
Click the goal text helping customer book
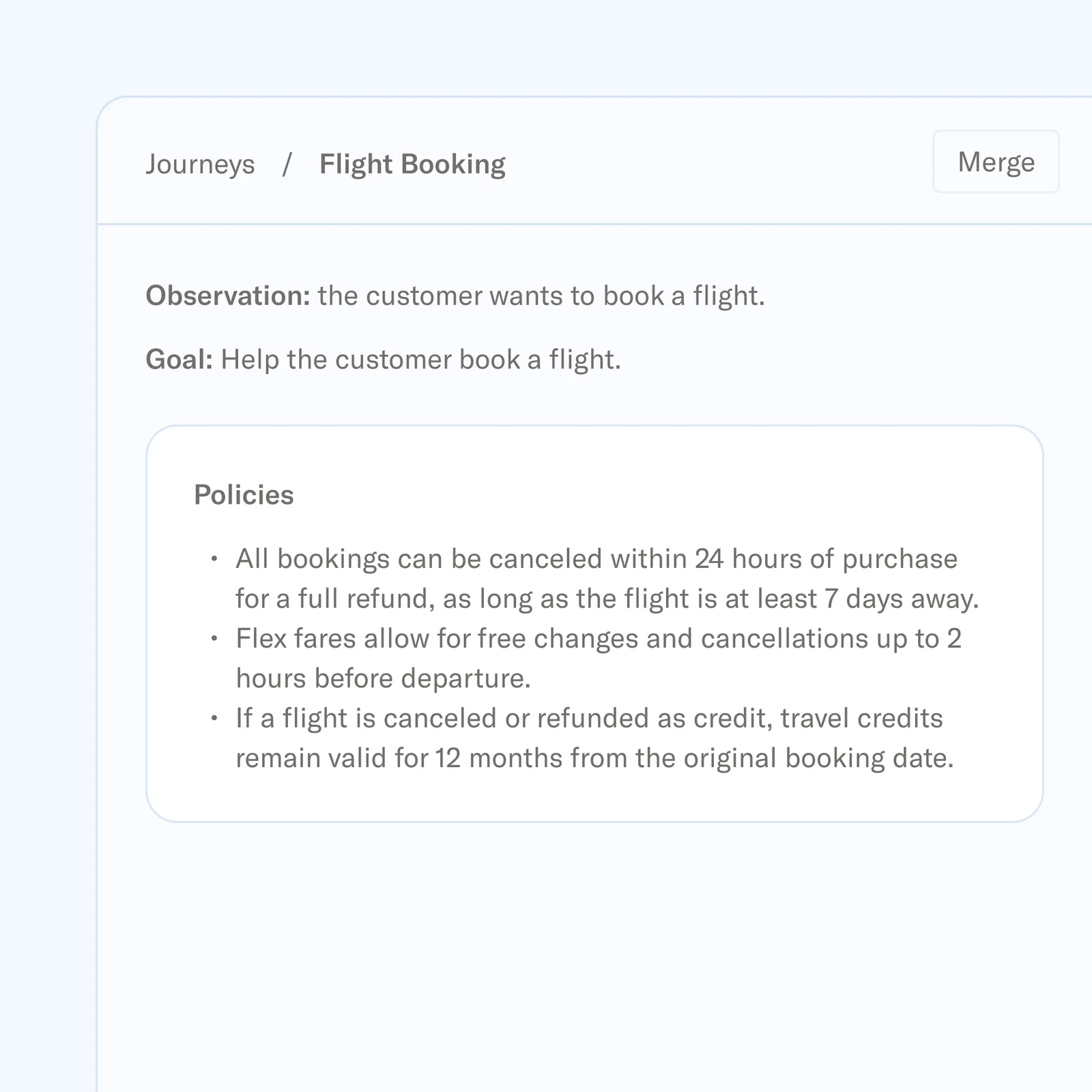tap(420, 358)
